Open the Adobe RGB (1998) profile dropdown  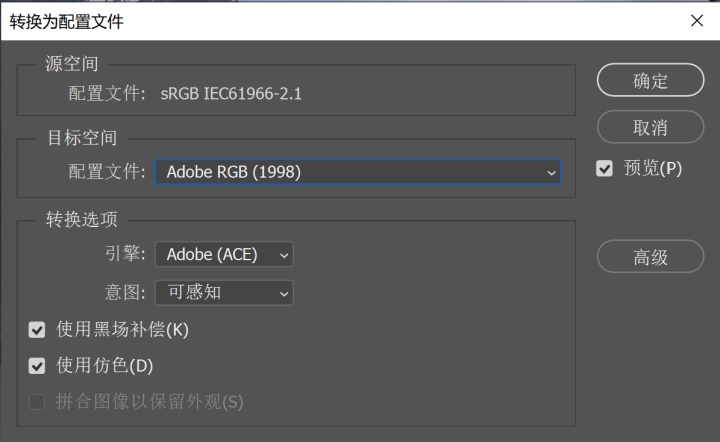pos(358,172)
